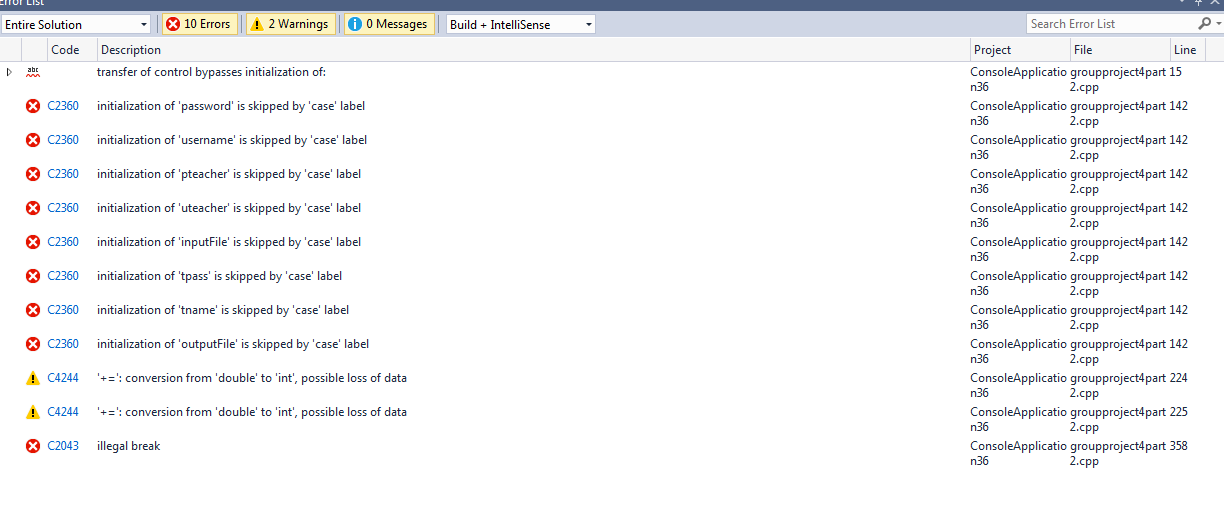Screen dimensions: 1224x526
Task: Click the magnifier icon in Search Error List
Action: (x=1203, y=24)
